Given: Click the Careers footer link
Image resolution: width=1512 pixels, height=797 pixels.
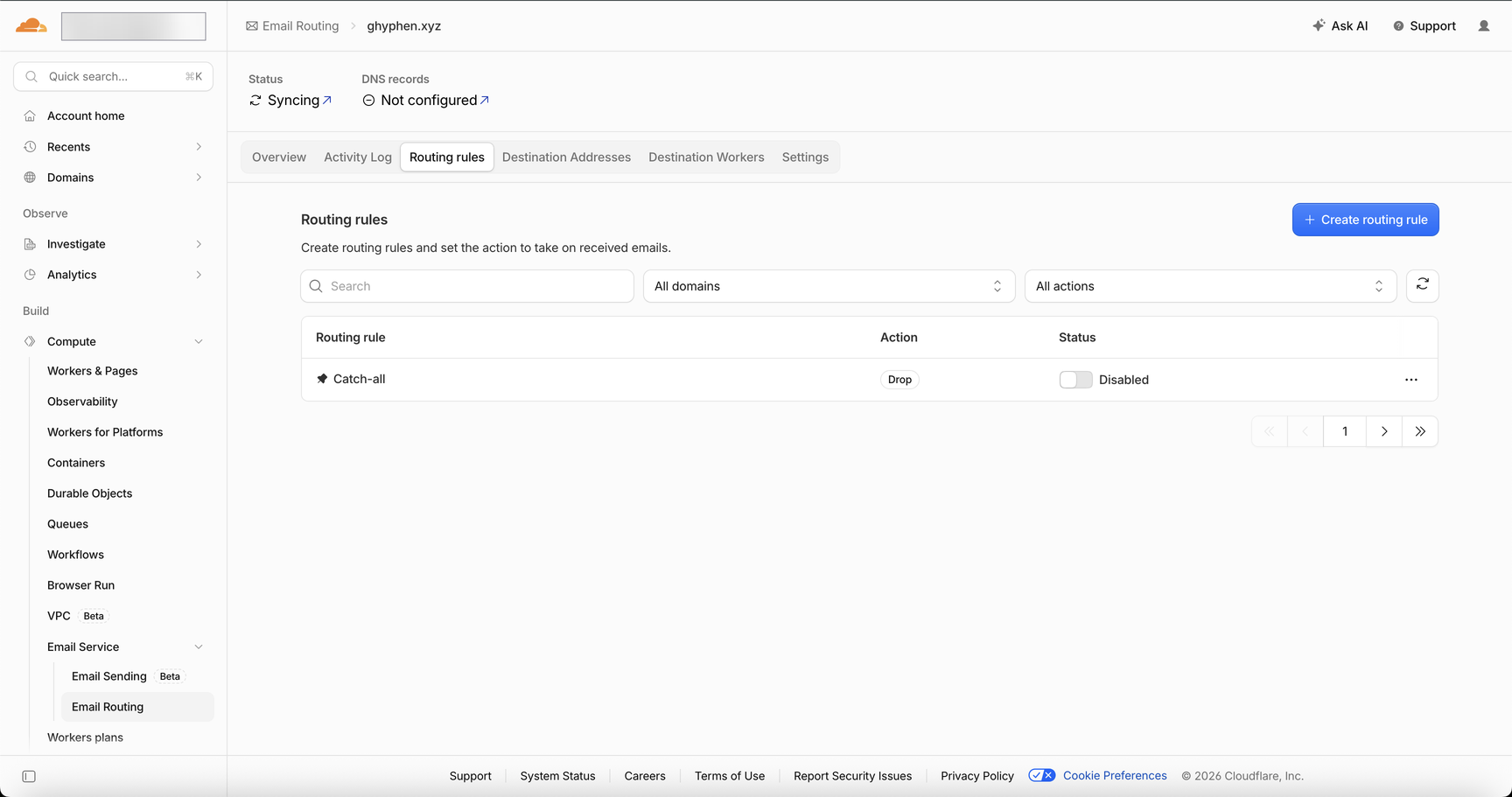Looking at the screenshot, I should [645, 776].
